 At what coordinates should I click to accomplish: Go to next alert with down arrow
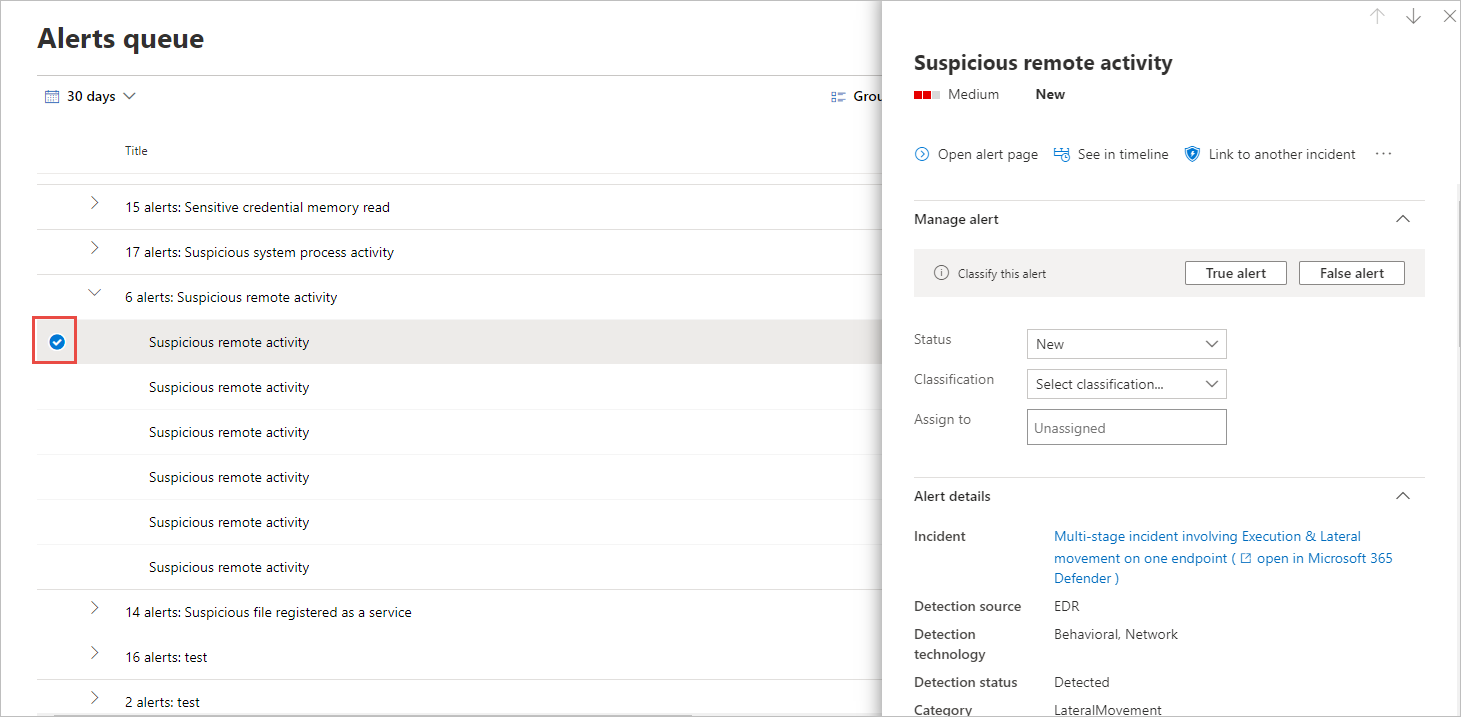coord(1413,17)
